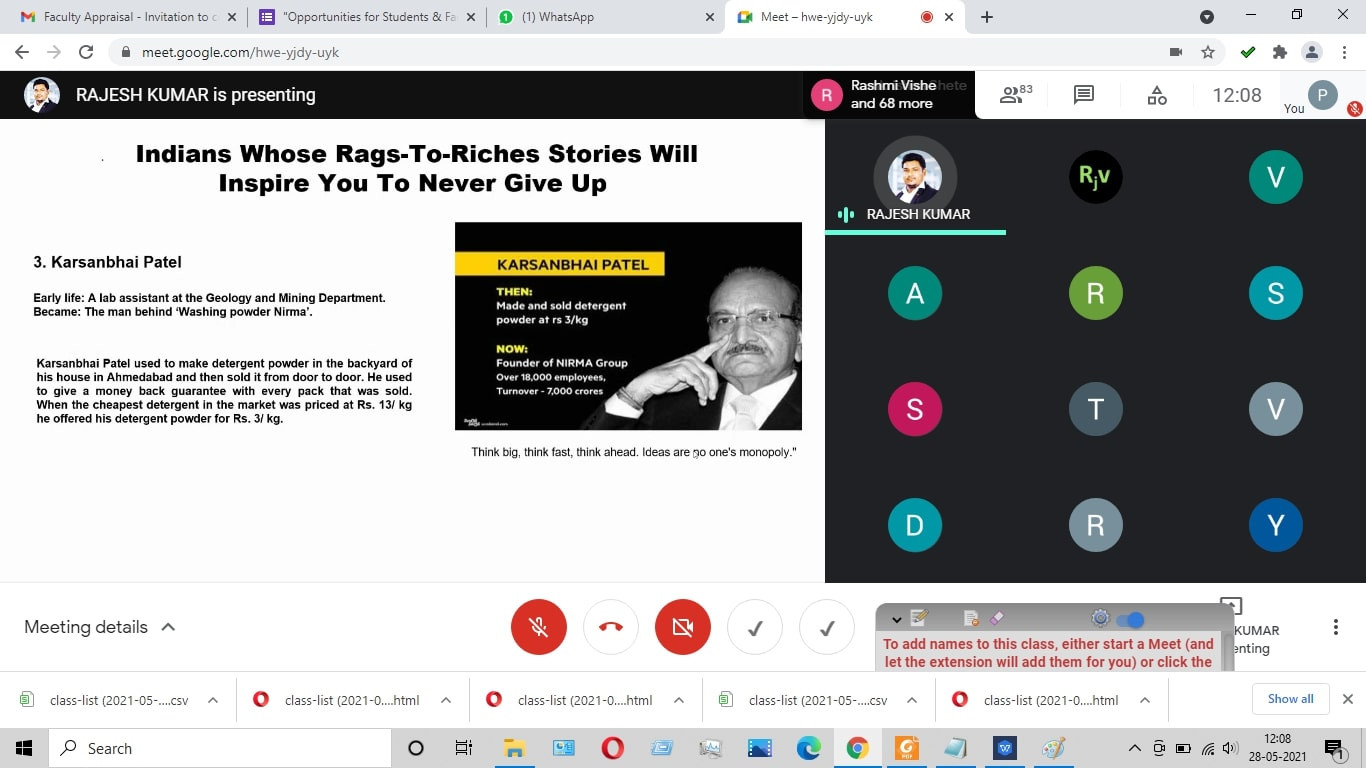Open the meeting chat panel
This screenshot has height=768, width=1366.
pos(1083,95)
